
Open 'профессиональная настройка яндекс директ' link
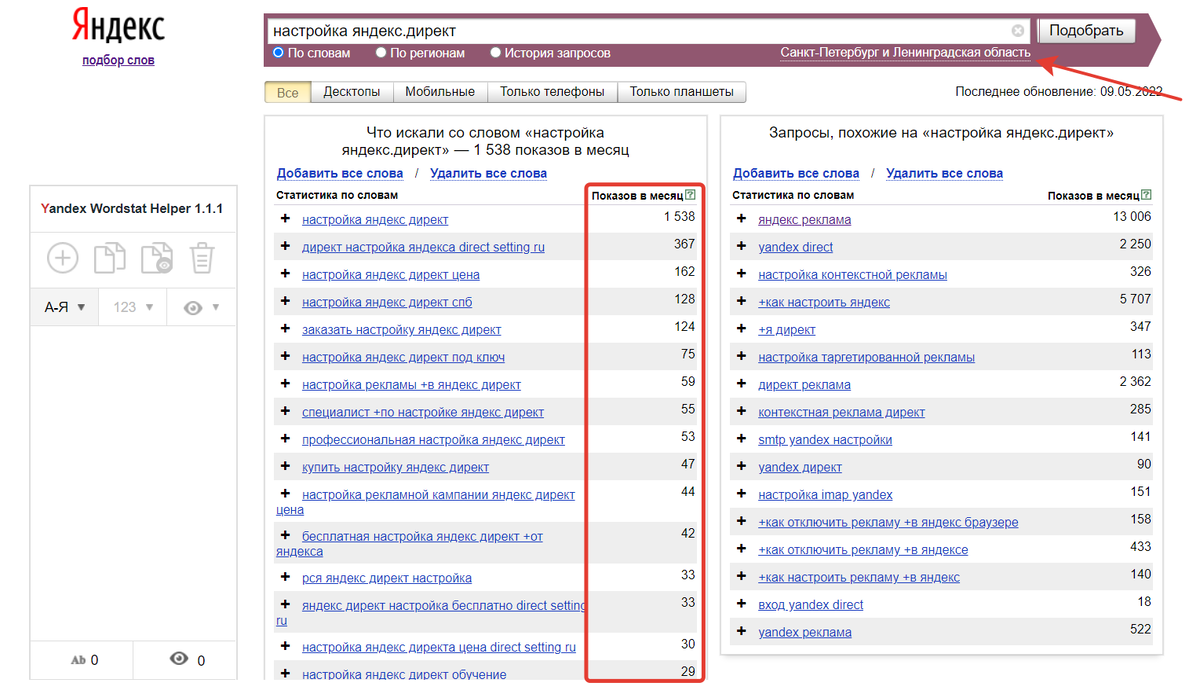[433, 440]
